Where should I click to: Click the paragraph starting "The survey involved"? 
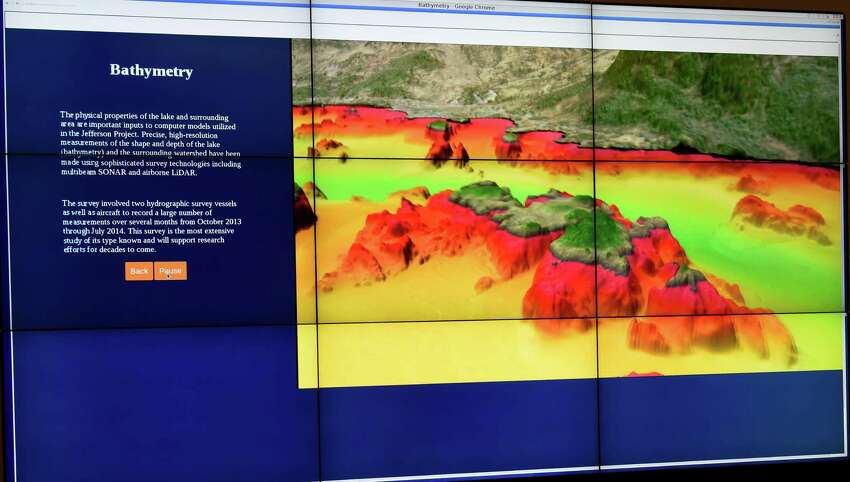pos(152,226)
